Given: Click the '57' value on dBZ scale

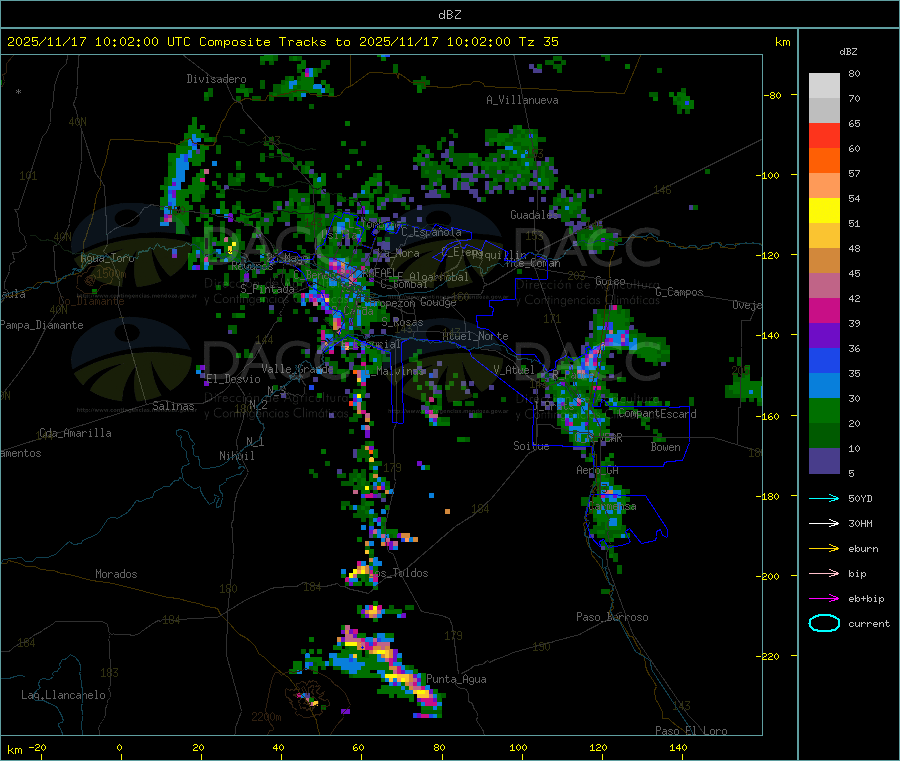Looking at the screenshot, I should click(x=854, y=173).
